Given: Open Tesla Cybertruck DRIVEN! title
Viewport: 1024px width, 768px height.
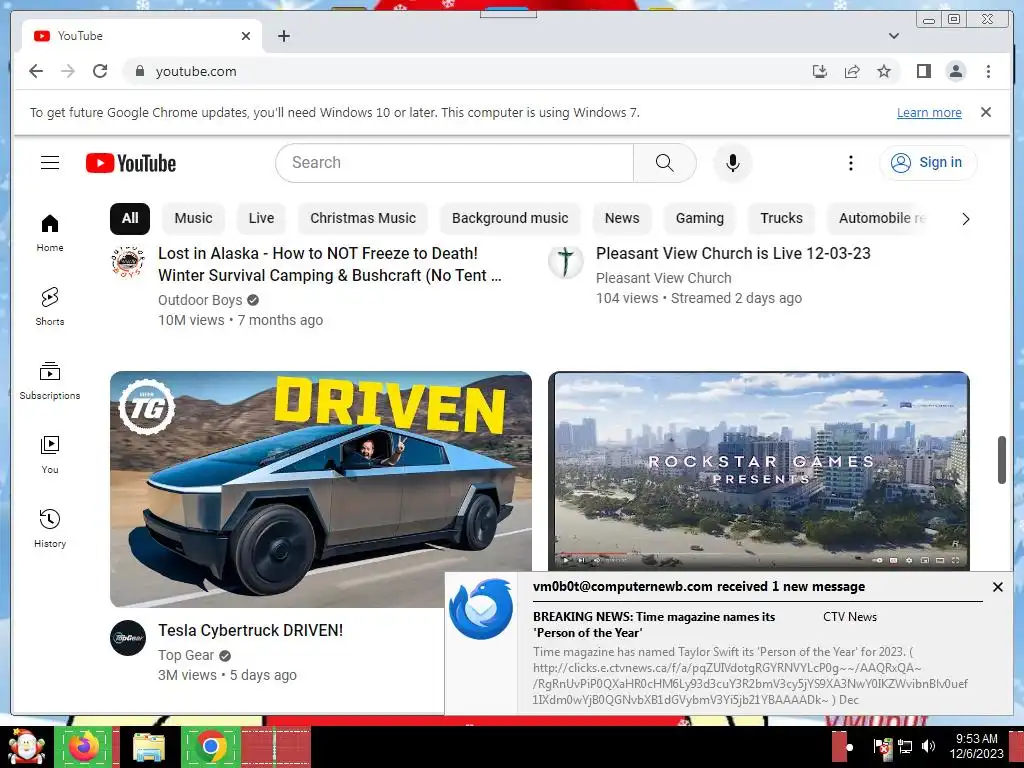Looking at the screenshot, I should point(250,630).
